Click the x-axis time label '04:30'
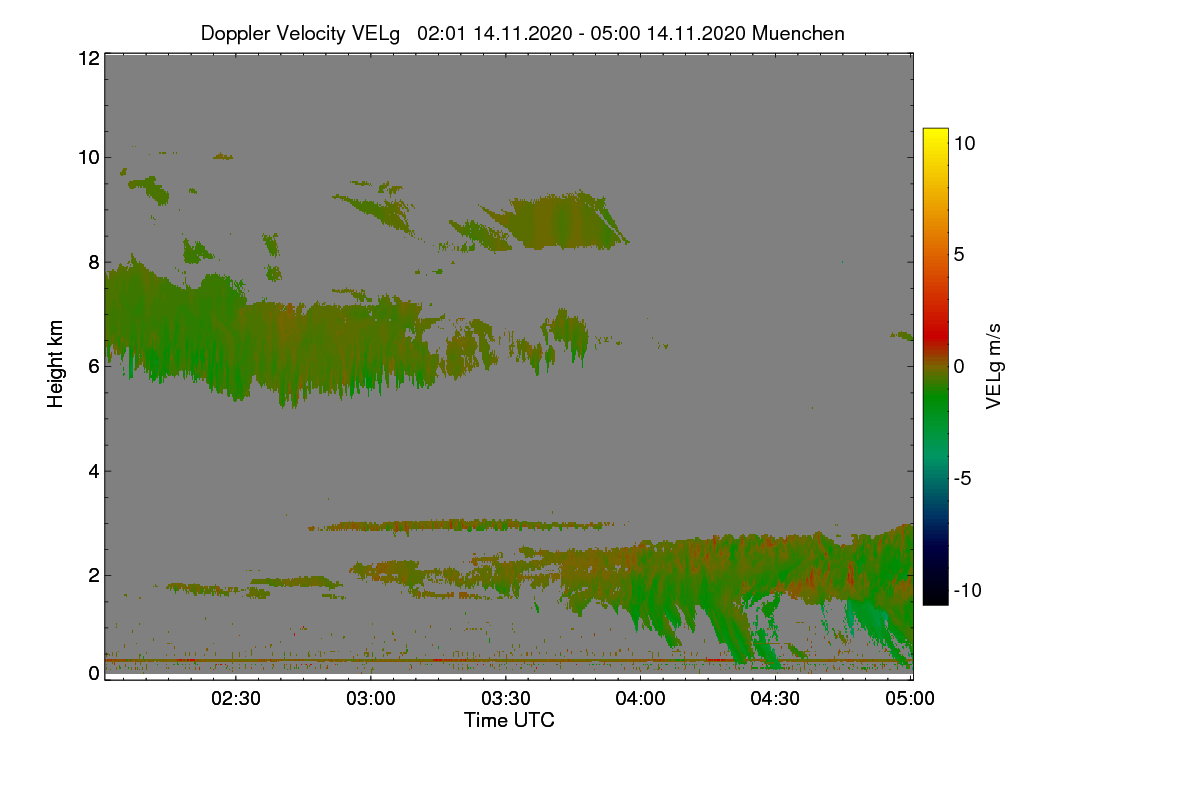 click(x=776, y=699)
